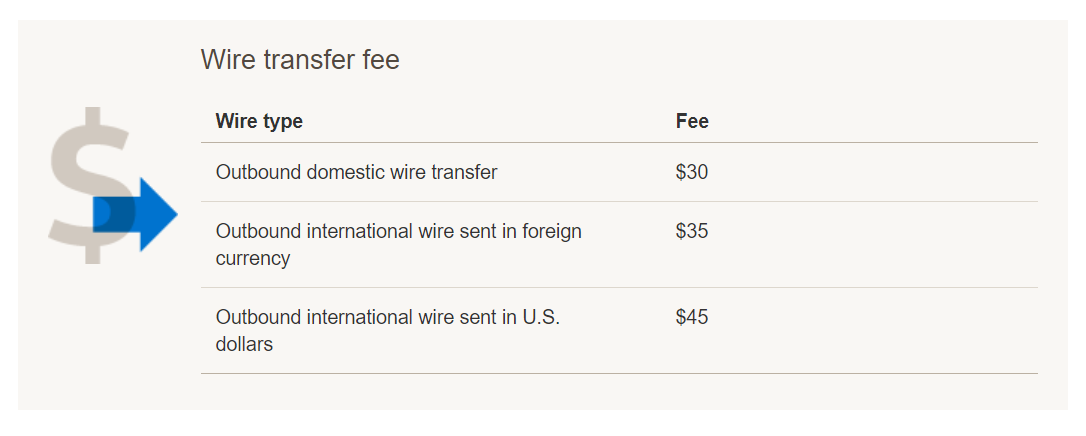Select the Wire transfer fee heading
The height and width of the screenshot is (436, 1086).
(x=300, y=60)
